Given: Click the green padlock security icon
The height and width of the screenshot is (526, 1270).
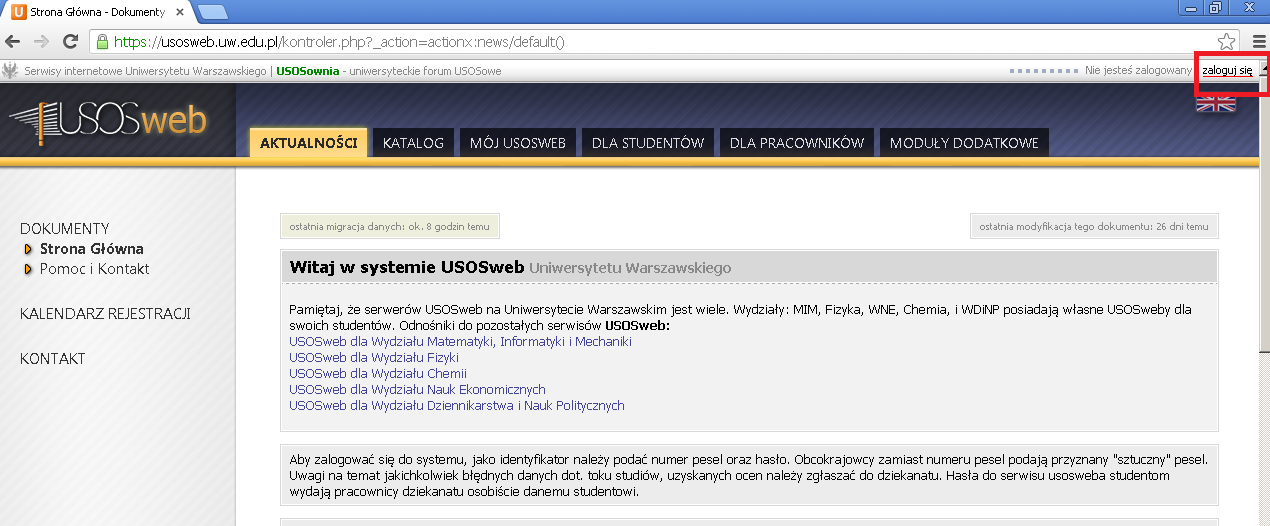Looking at the screenshot, I should click(102, 42).
